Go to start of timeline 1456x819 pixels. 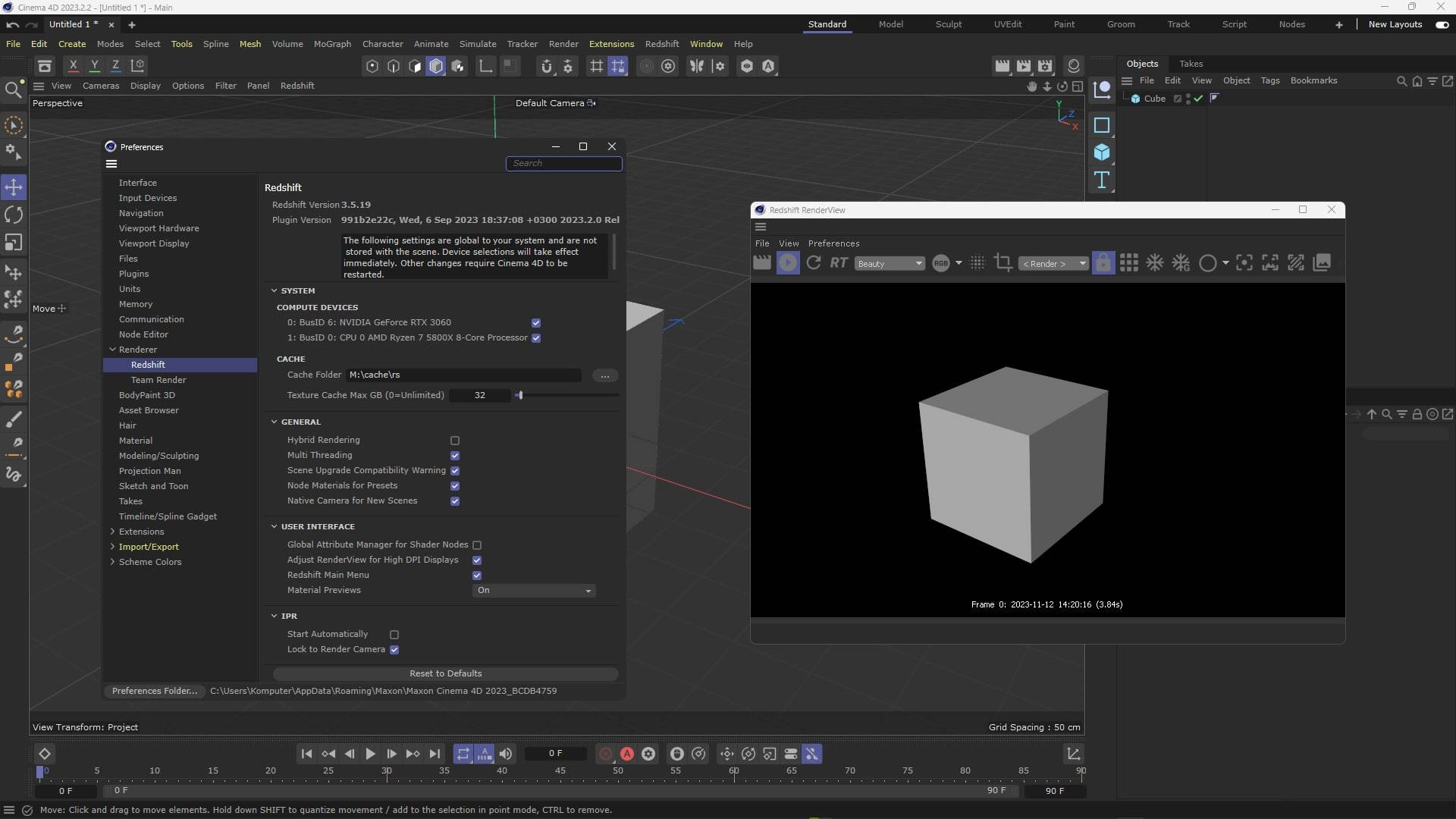[x=306, y=754]
